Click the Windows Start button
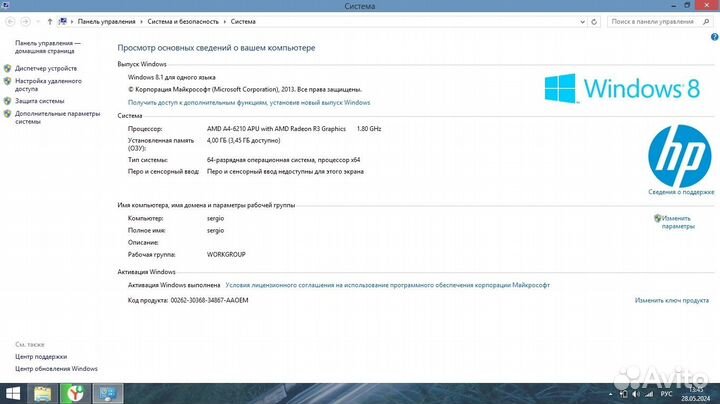Screen dimensions: 720x404 click(14, 393)
